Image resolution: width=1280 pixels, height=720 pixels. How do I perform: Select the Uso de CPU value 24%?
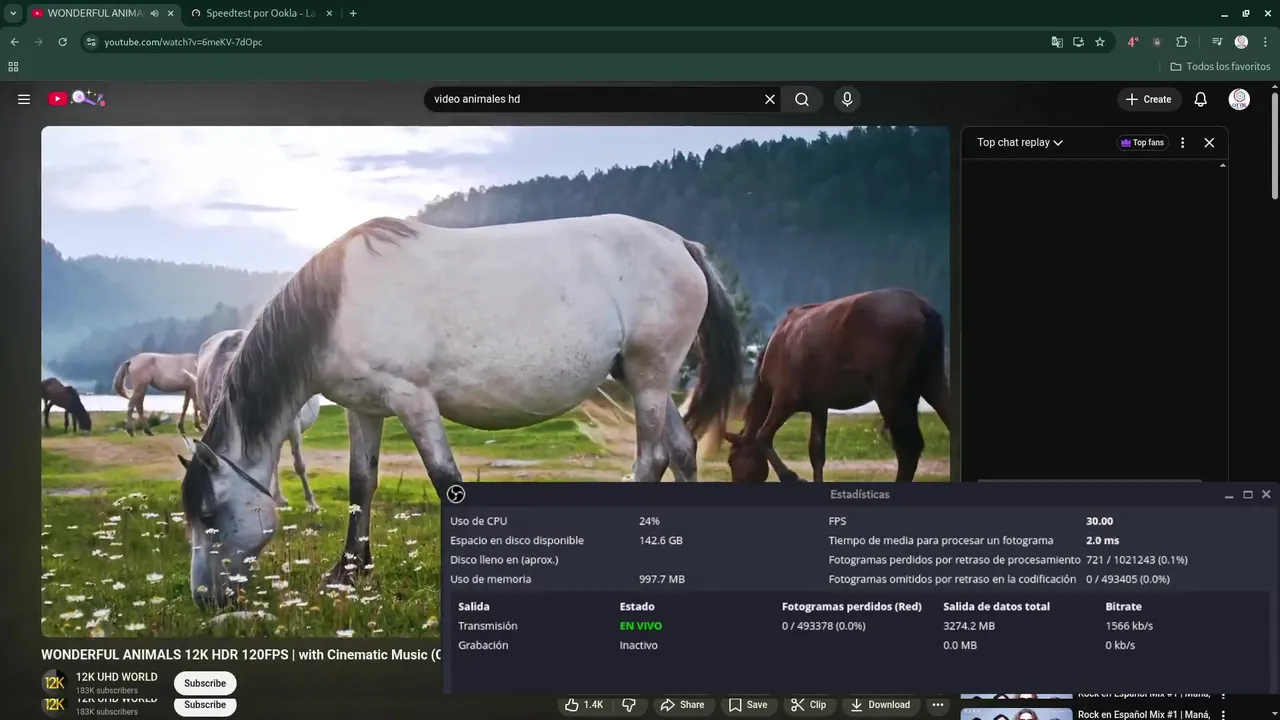click(649, 521)
